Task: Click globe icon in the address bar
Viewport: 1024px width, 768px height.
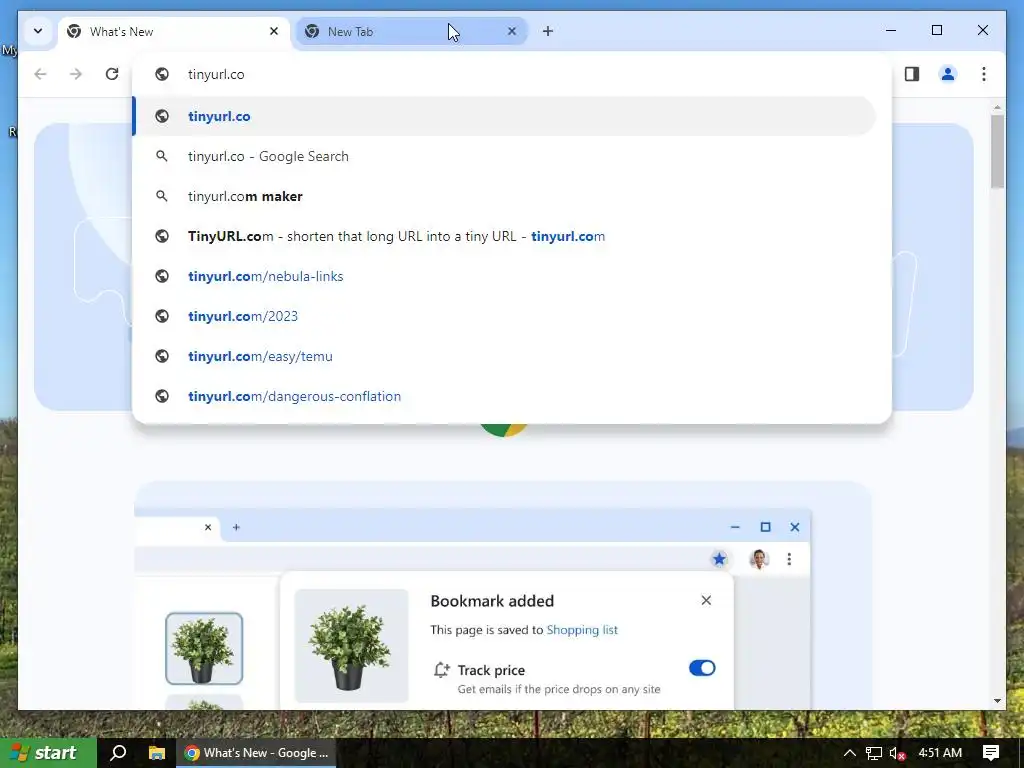Action: (162, 74)
